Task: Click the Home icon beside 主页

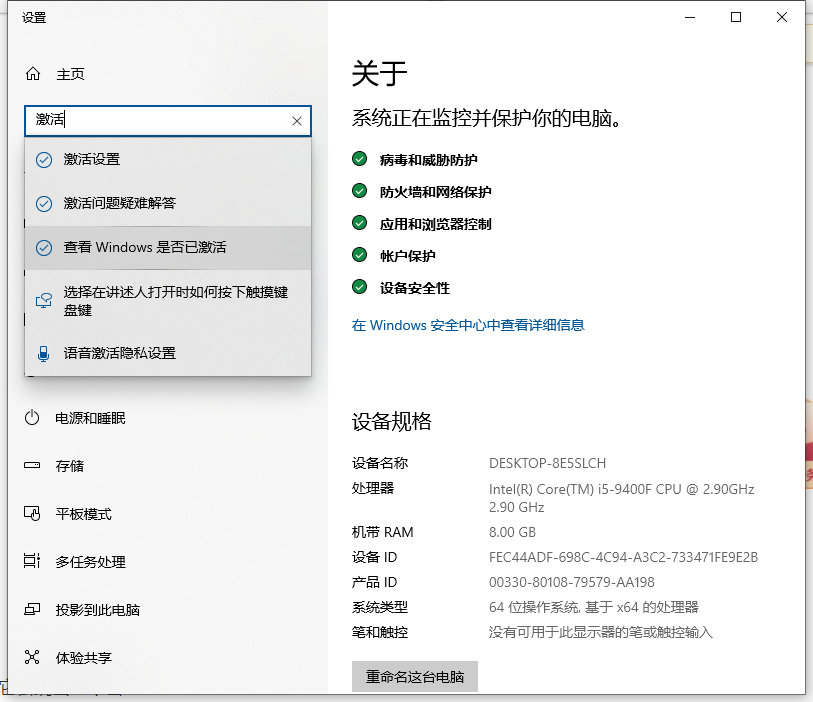Action: tap(33, 74)
